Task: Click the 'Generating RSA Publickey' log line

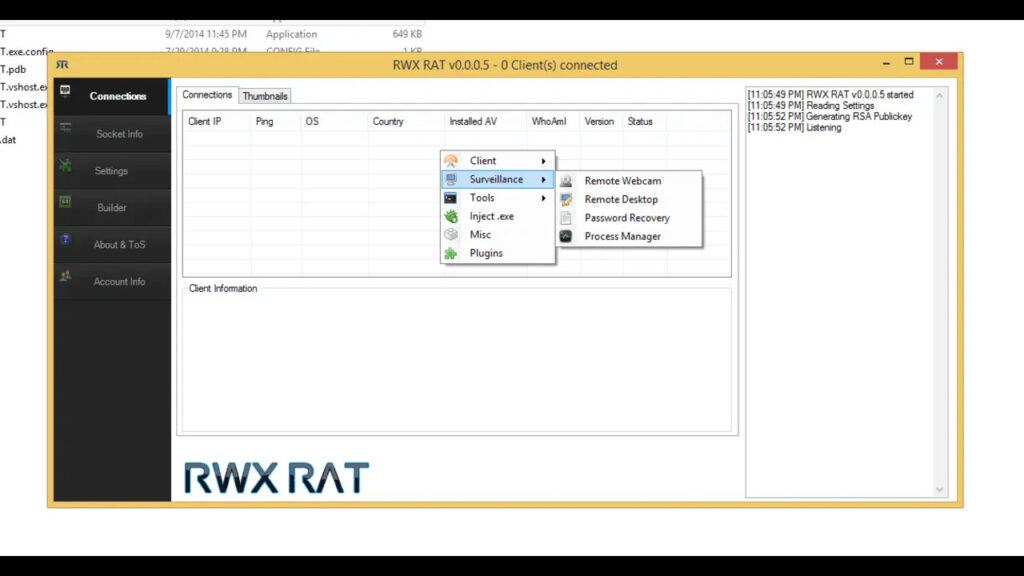Action: coord(829,116)
